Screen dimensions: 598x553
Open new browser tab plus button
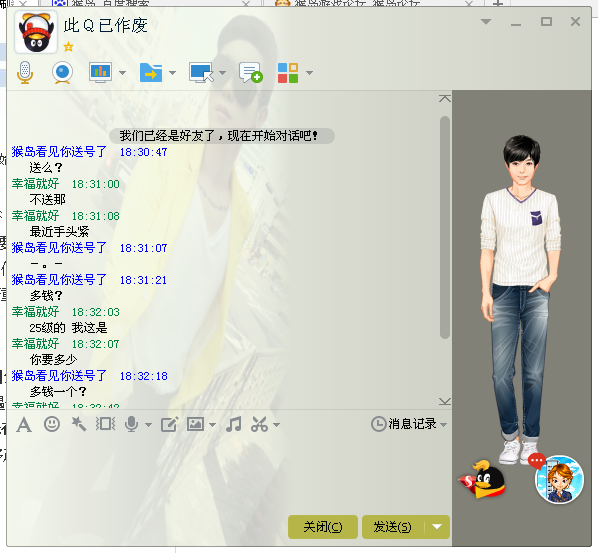(498, 3)
